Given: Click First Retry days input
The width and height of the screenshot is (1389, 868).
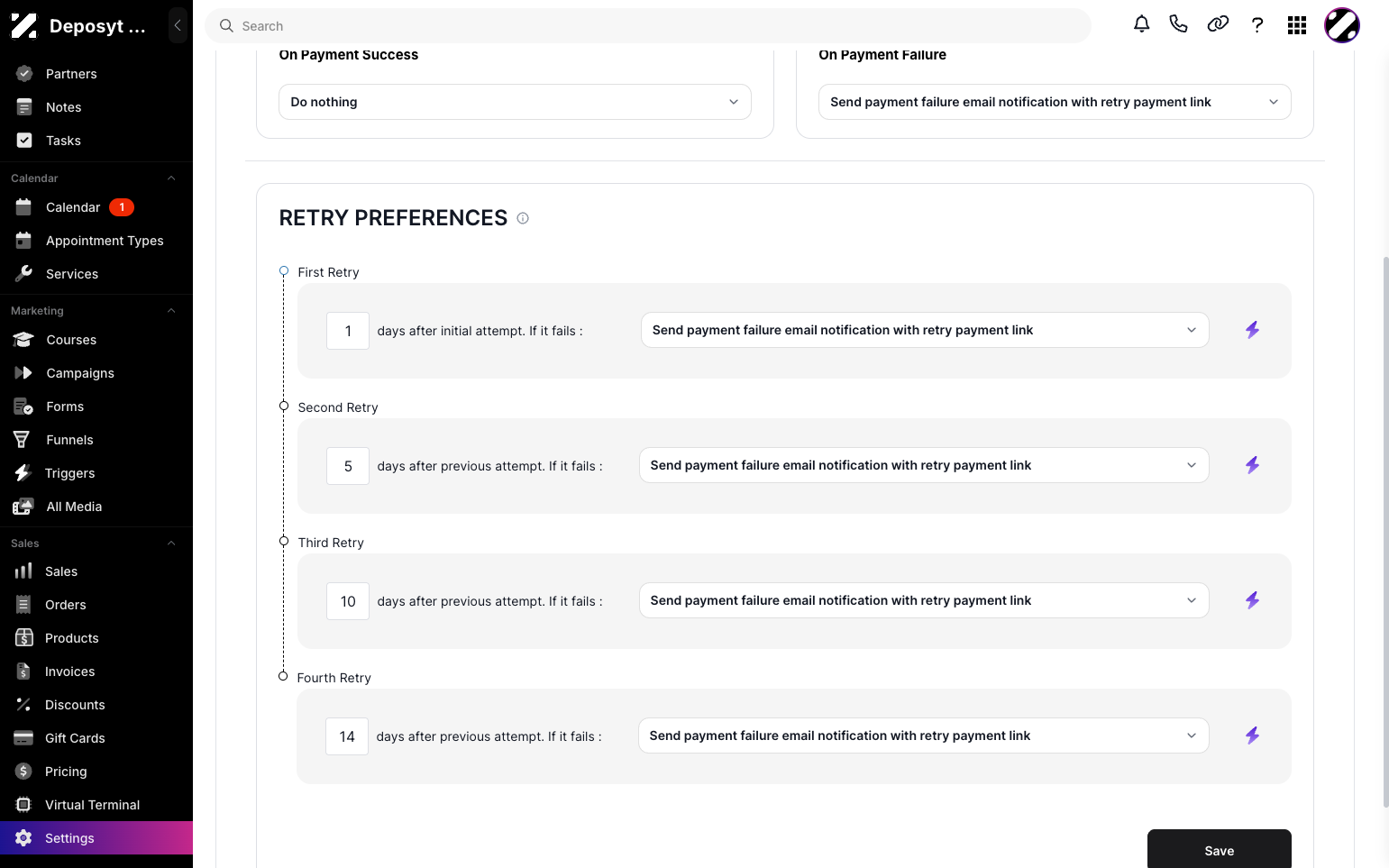Looking at the screenshot, I should pos(348,331).
